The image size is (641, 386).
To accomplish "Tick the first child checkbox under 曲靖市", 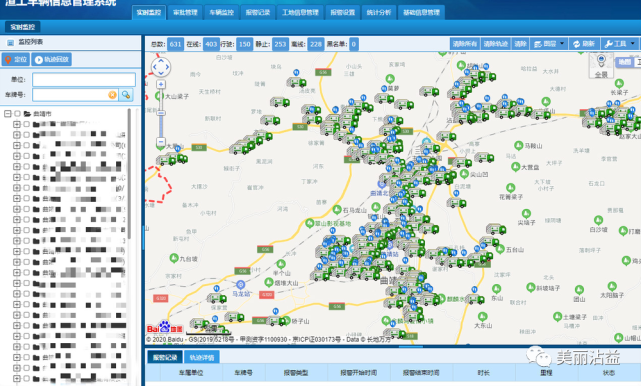I will pos(27,124).
